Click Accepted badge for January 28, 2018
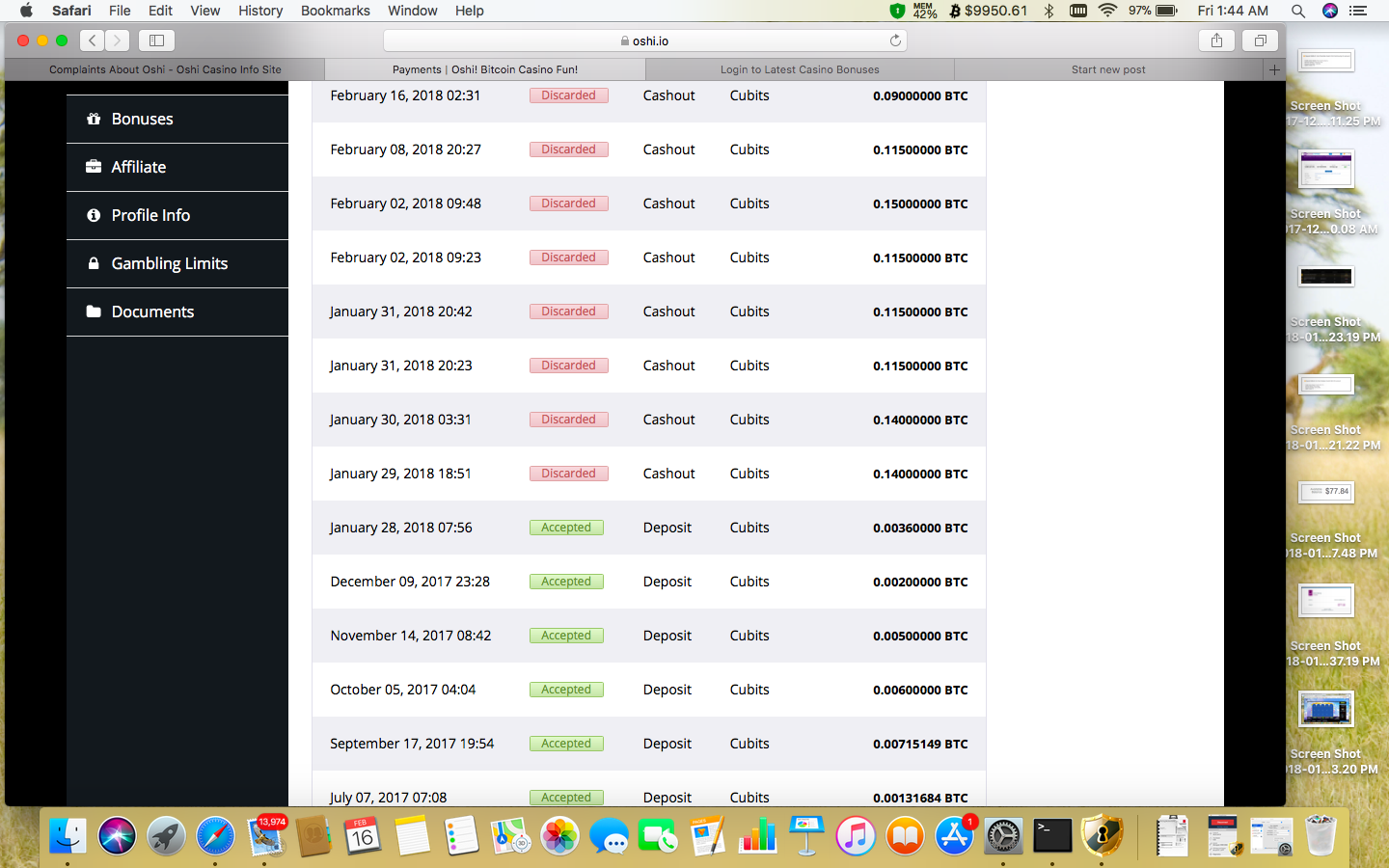Screen dimensions: 1389x868 (x=566, y=528)
